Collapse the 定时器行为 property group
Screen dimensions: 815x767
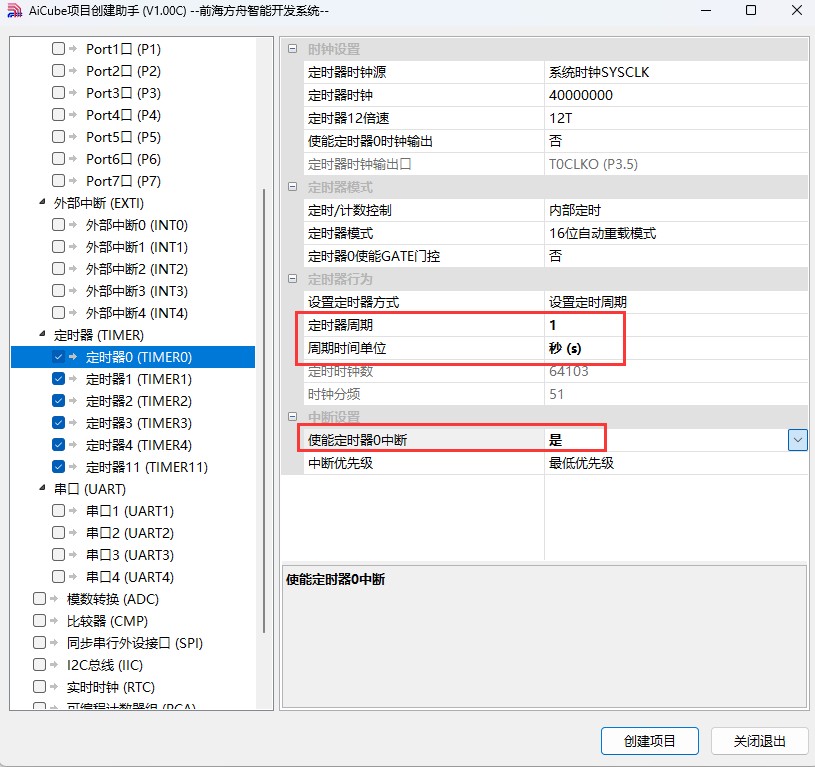(x=293, y=279)
